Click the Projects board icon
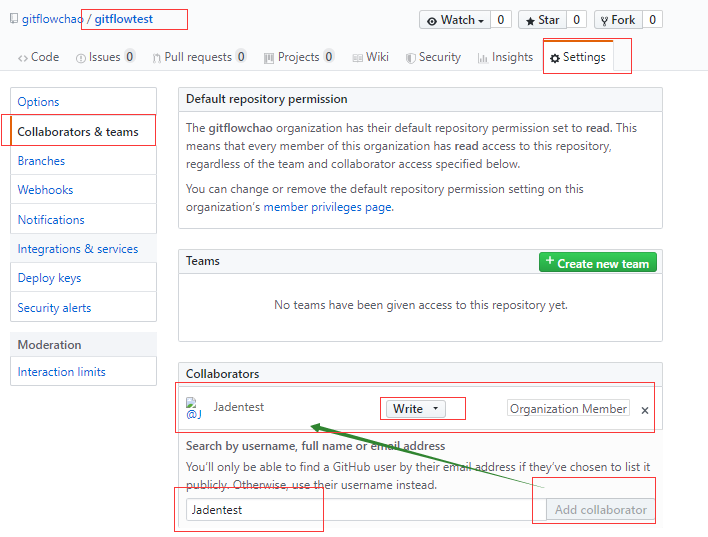 click(269, 58)
